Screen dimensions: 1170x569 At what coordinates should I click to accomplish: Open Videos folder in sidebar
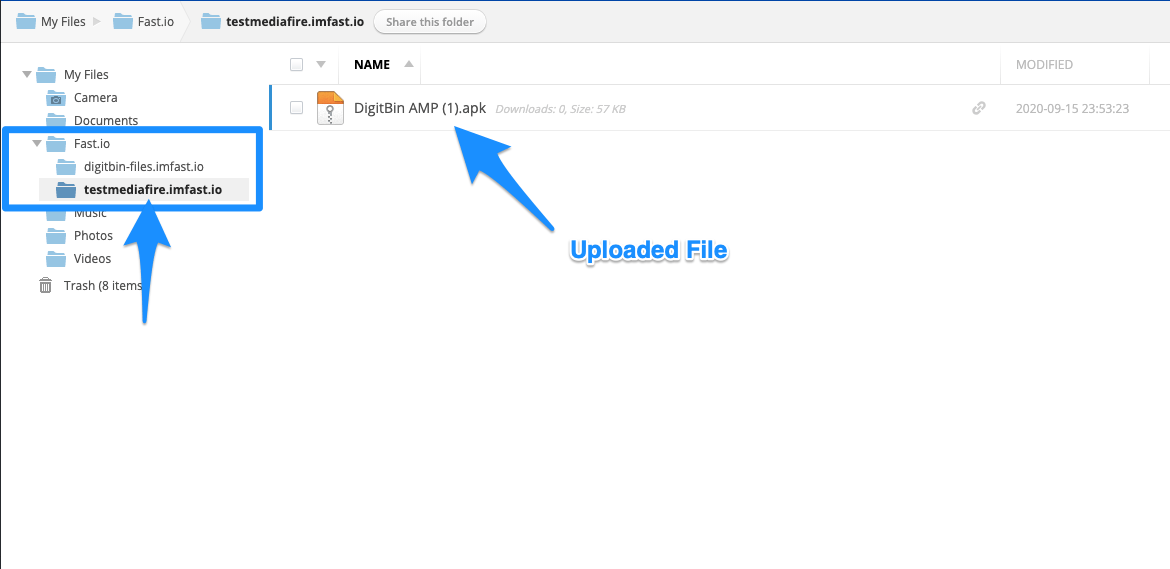click(93, 259)
